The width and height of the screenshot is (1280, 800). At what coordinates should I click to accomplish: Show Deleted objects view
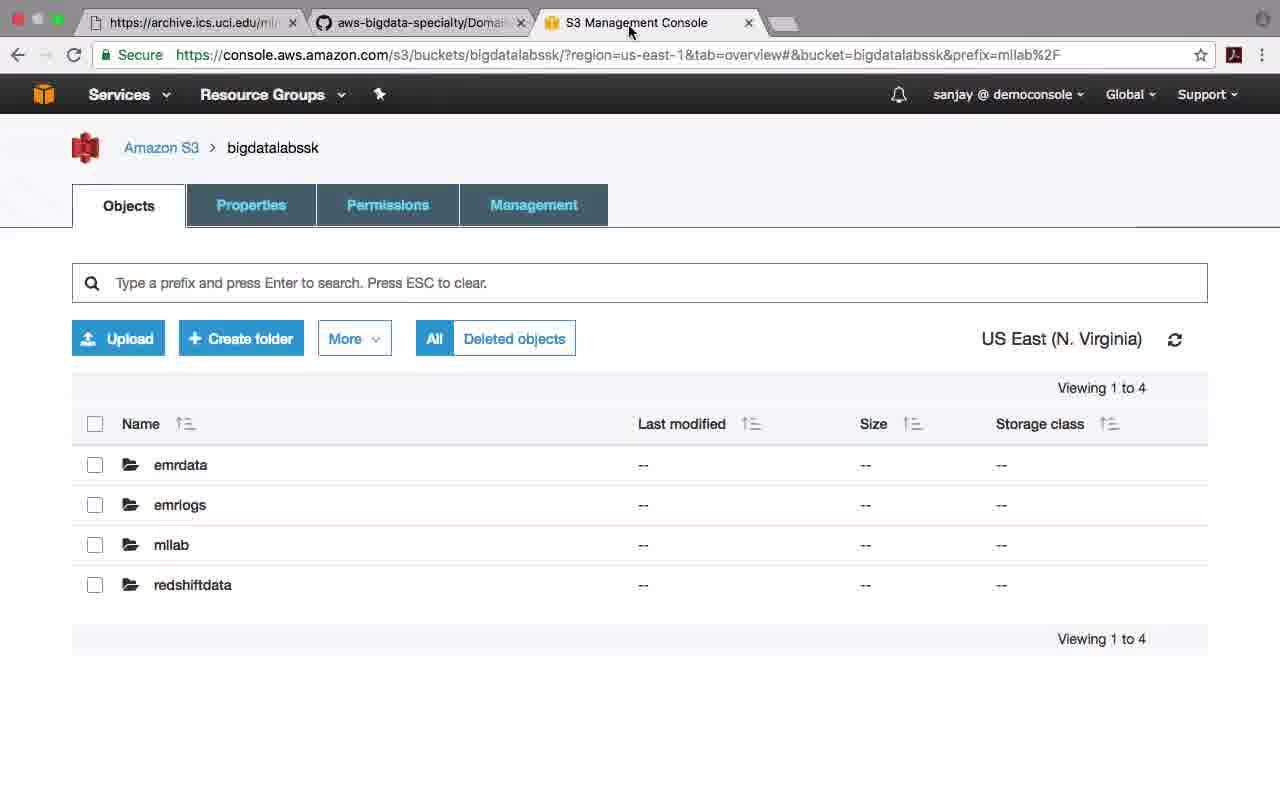(x=514, y=339)
